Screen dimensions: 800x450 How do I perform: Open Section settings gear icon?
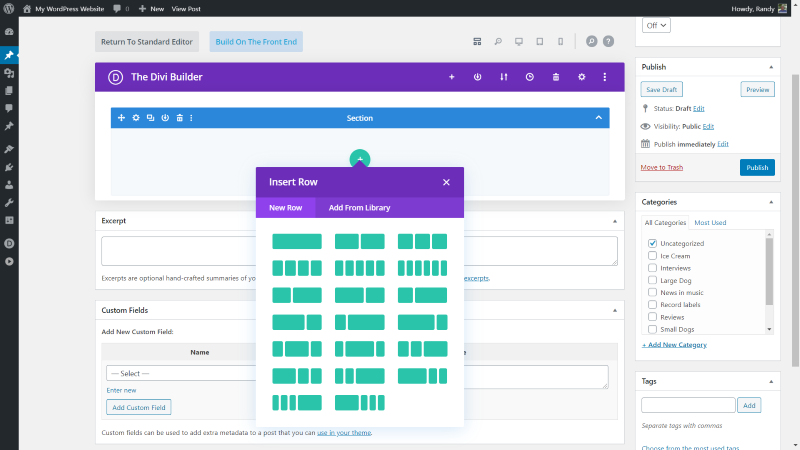136,118
